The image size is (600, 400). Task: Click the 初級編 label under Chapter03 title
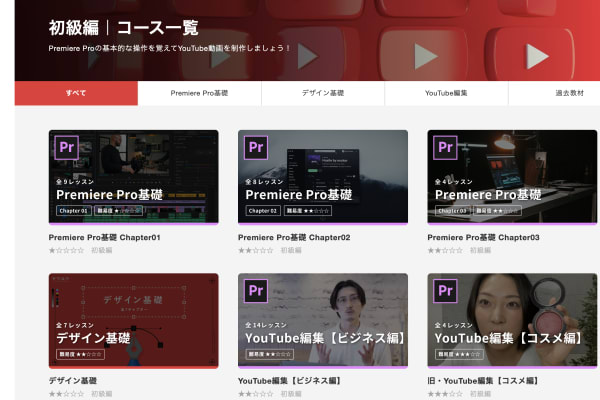coord(480,251)
